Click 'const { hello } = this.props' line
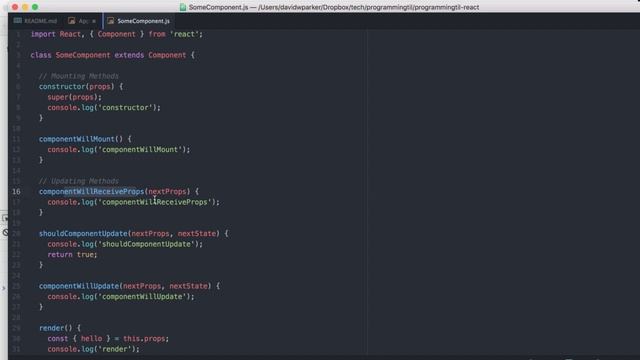The image size is (640, 360). pos(108,339)
